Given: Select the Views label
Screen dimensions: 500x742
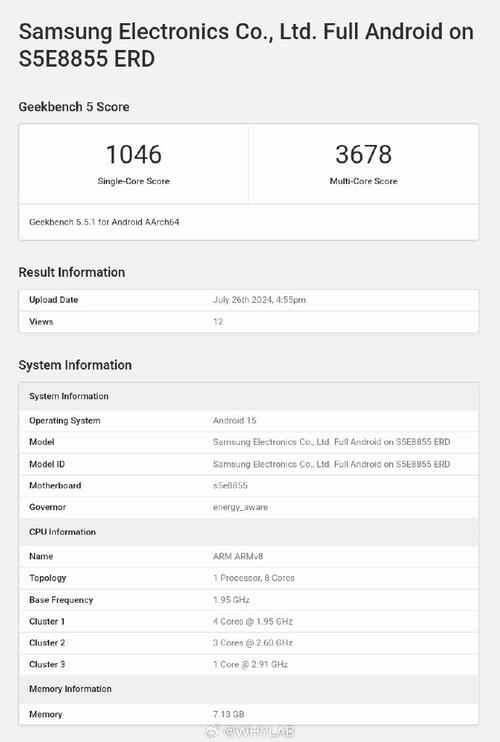Looking at the screenshot, I should [41, 321].
